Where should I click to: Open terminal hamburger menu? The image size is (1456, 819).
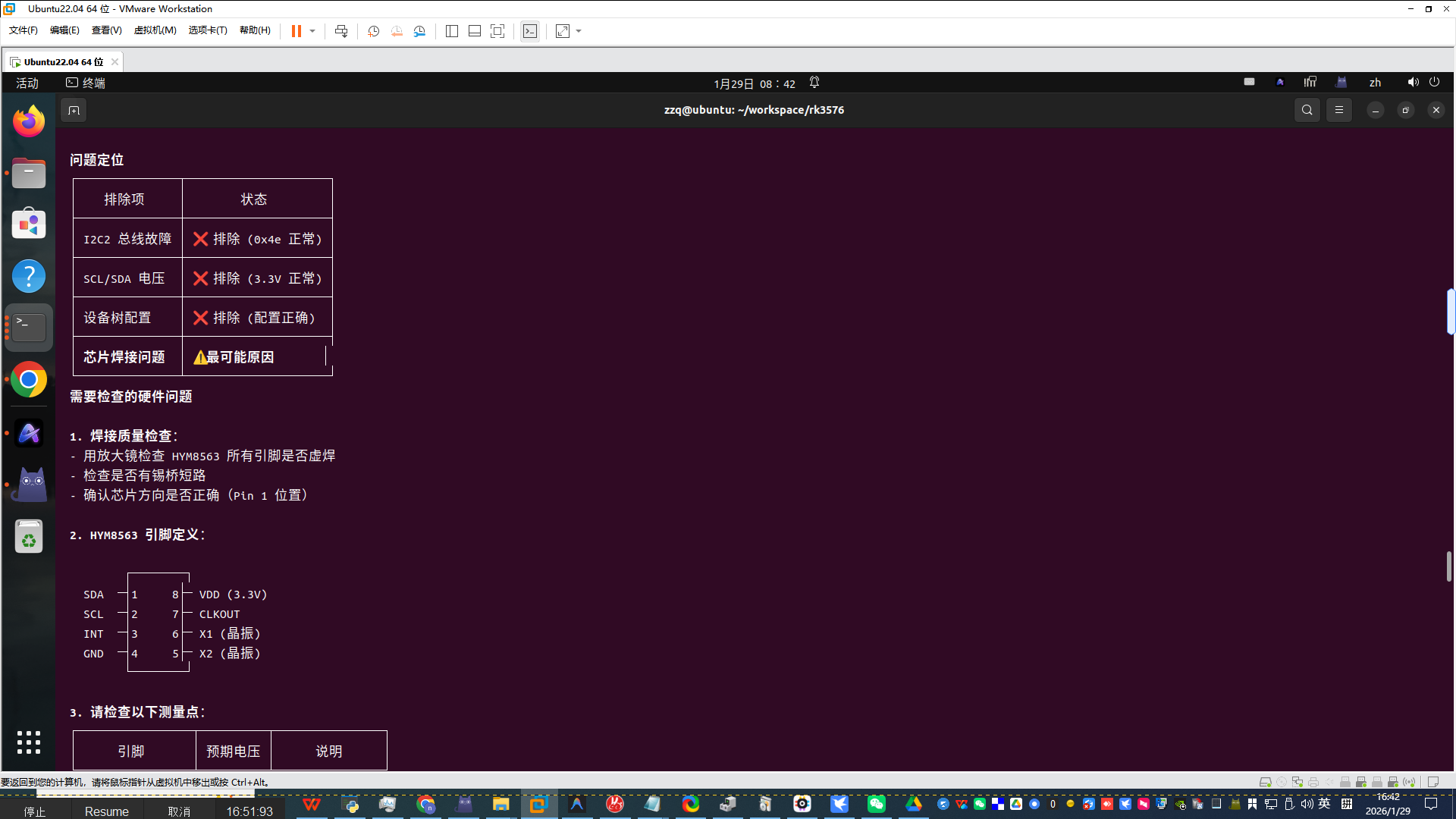click(1339, 110)
